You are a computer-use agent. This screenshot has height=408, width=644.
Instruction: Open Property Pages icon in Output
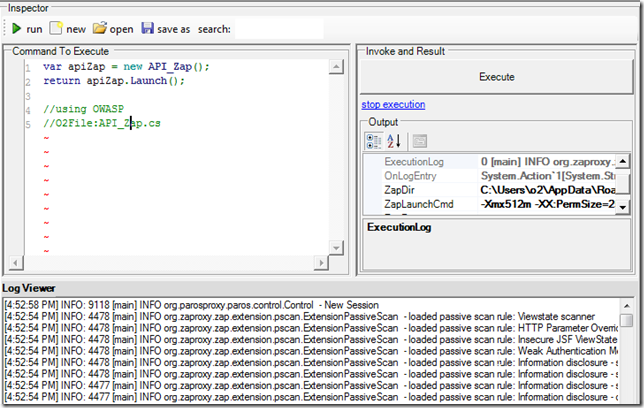(420, 141)
